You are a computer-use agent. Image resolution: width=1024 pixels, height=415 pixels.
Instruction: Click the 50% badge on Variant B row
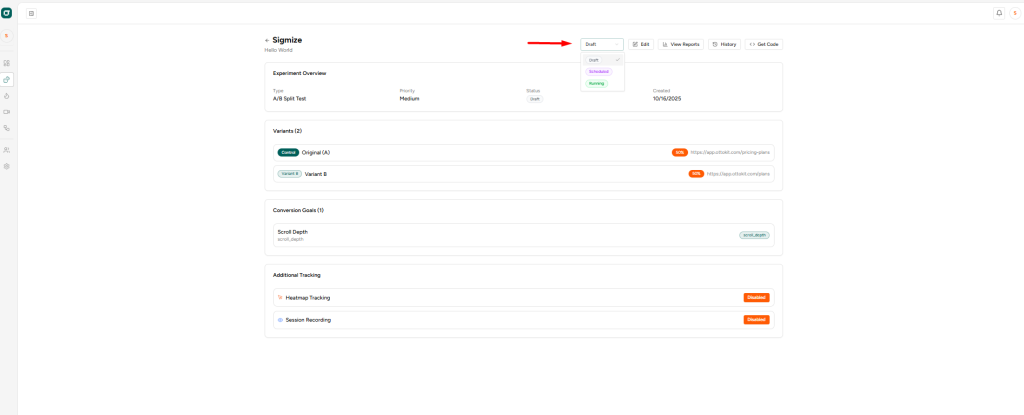pos(696,174)
